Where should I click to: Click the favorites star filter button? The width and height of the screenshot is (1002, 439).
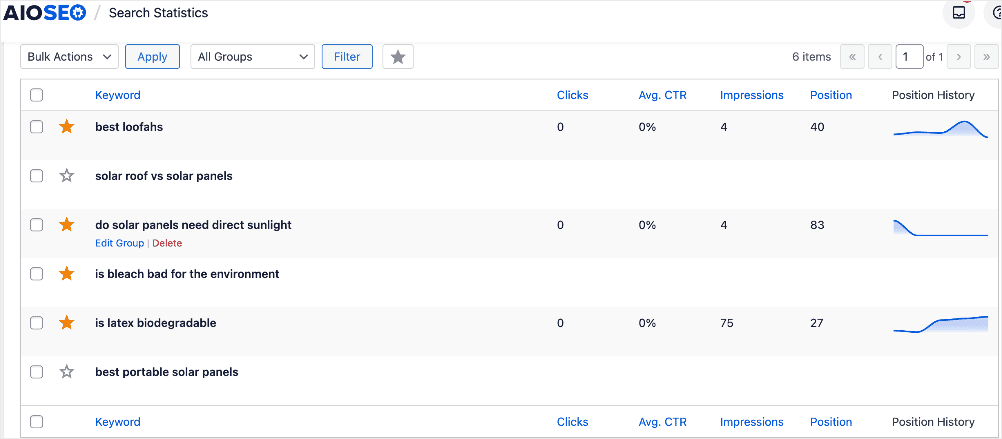click(397, 57)
